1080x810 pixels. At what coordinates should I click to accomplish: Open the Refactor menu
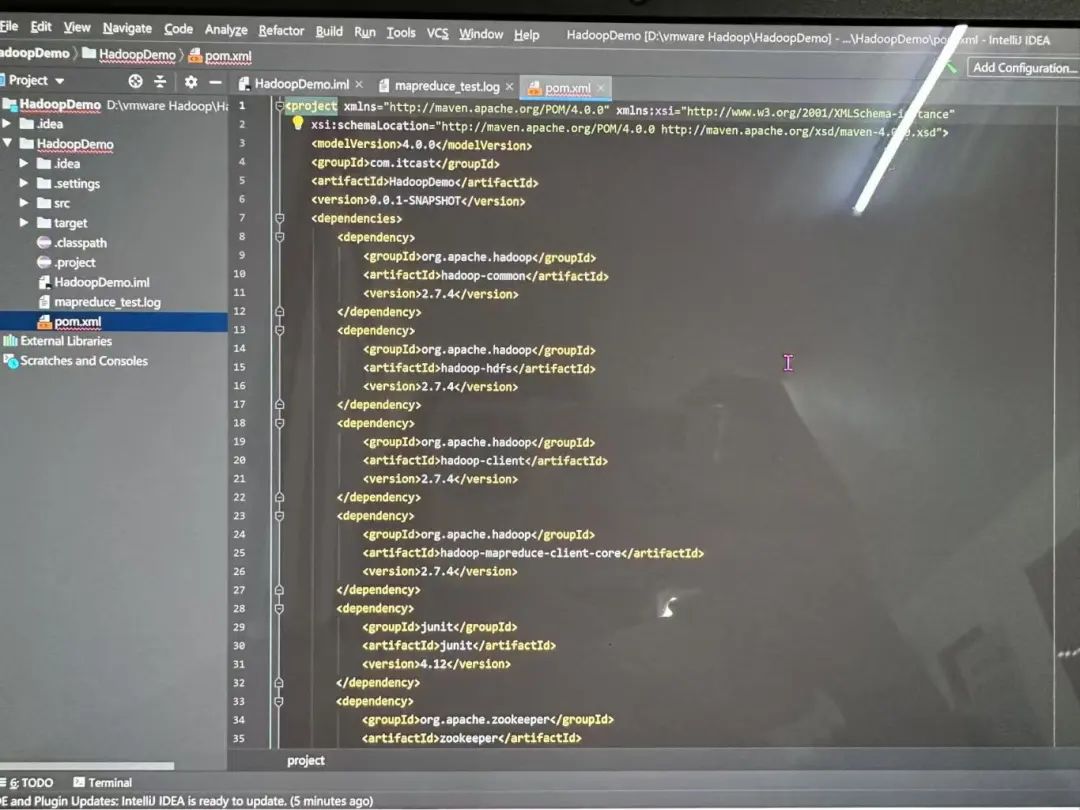tap(281, 31)
